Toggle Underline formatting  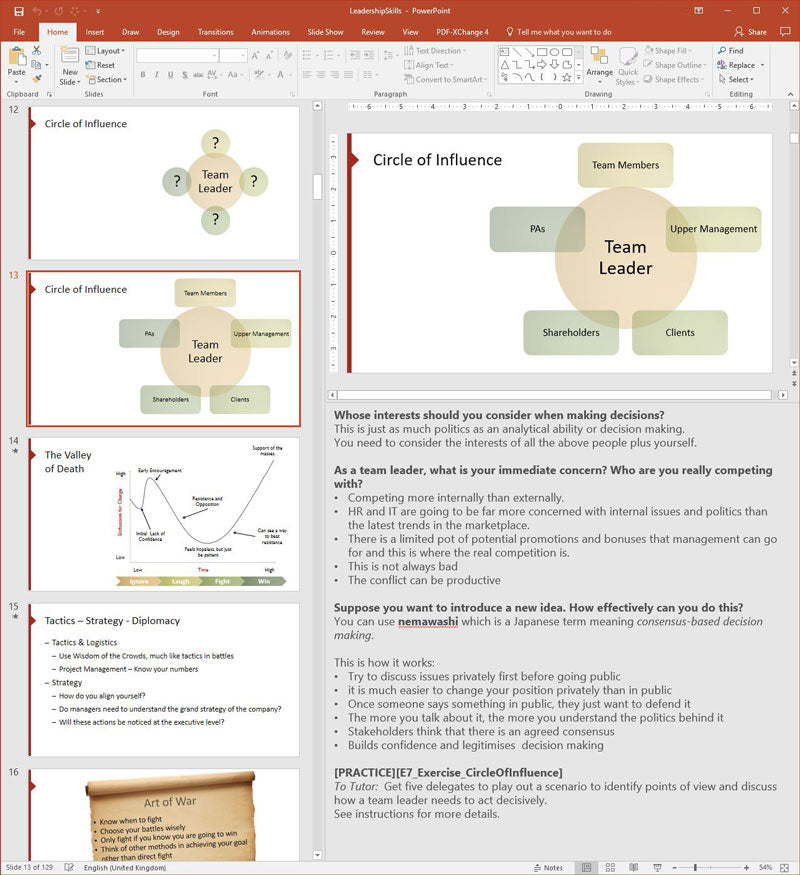(x=170, y=74)
